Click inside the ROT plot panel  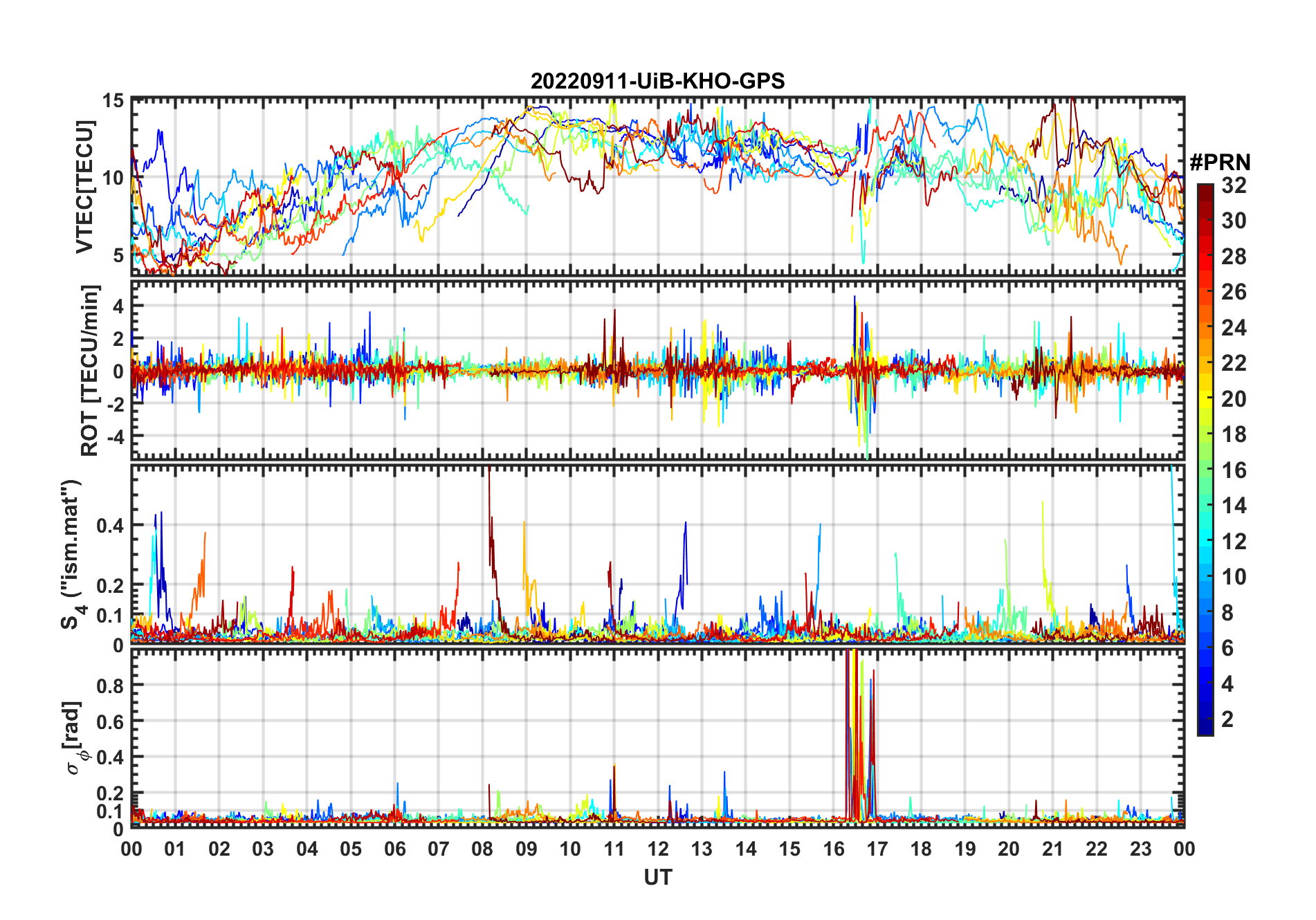657,369
